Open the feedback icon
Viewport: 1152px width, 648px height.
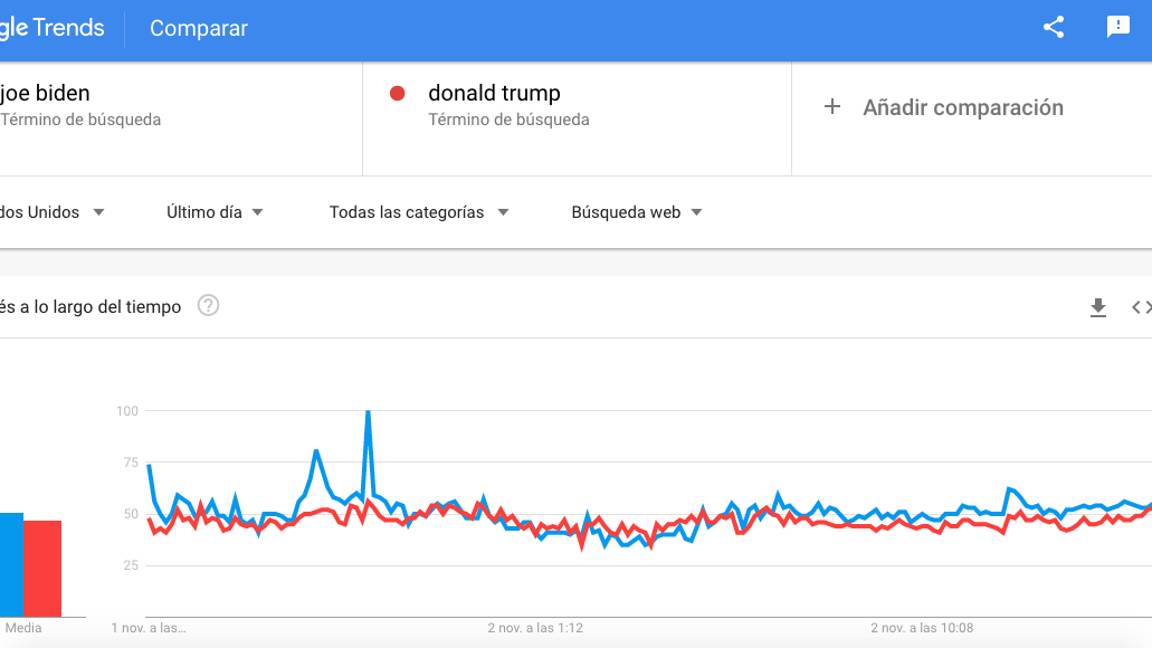tap(1117, 28)
